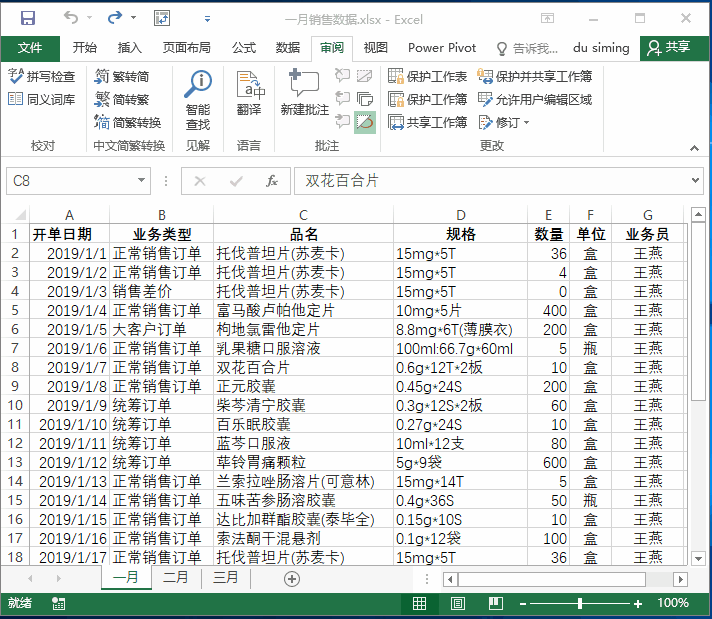Screen dimensions: 712x619
Task: Click 共享工作簿 share workbook
Action: 427,122
